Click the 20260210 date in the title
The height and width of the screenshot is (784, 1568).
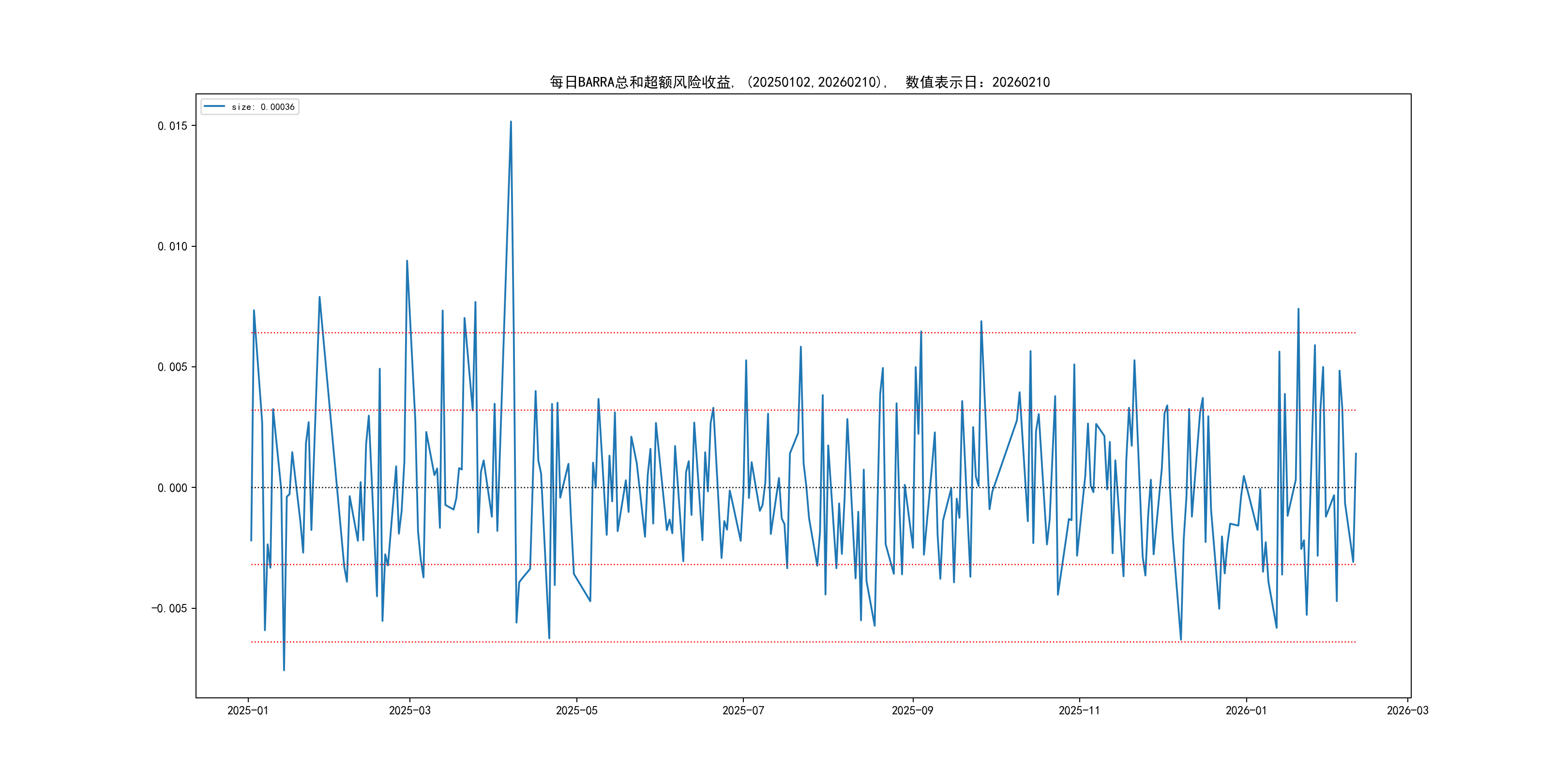pos(1021,82)
